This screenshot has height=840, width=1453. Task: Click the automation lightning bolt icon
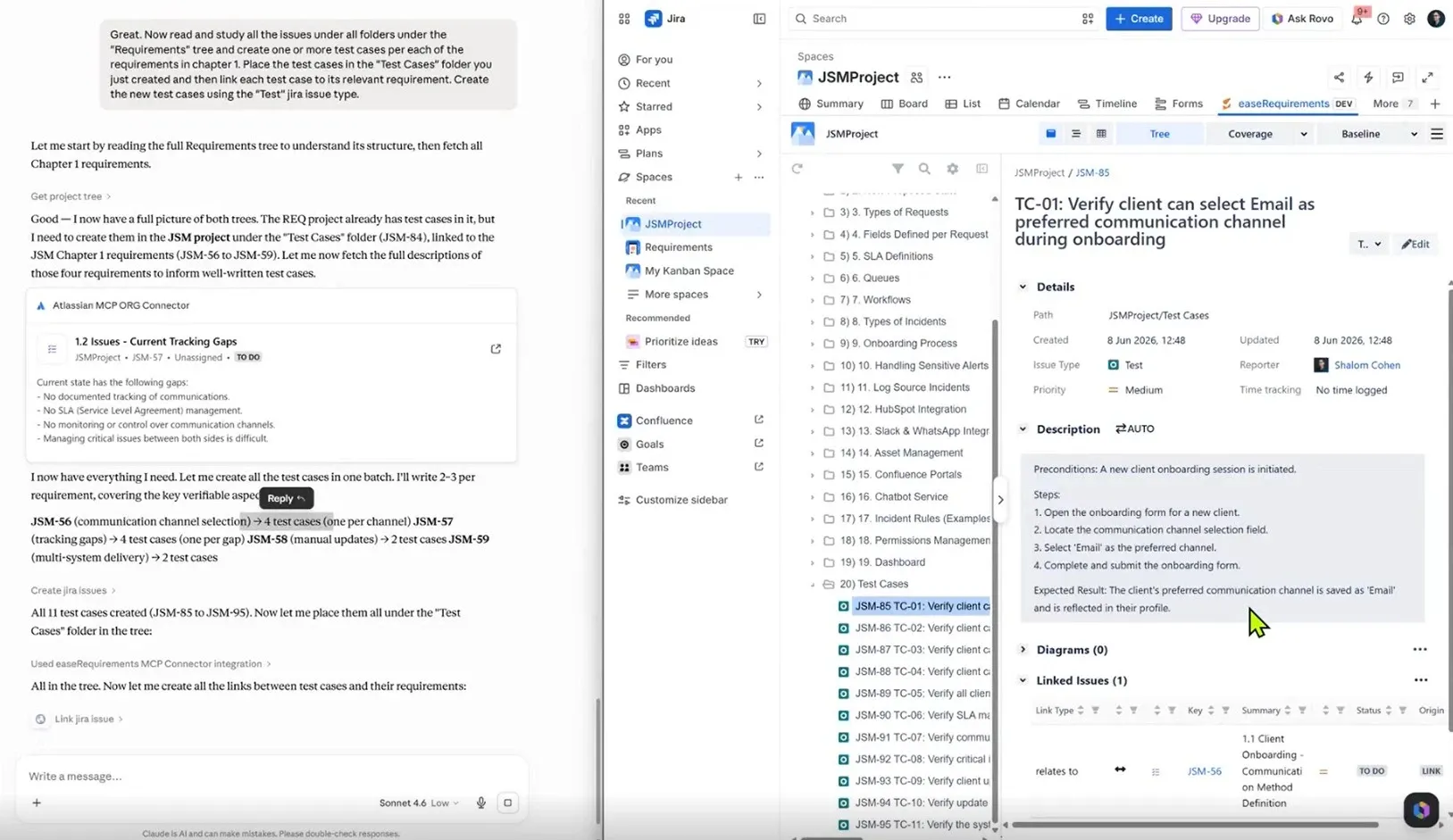pyautogui.click(x=1368, y=78)
